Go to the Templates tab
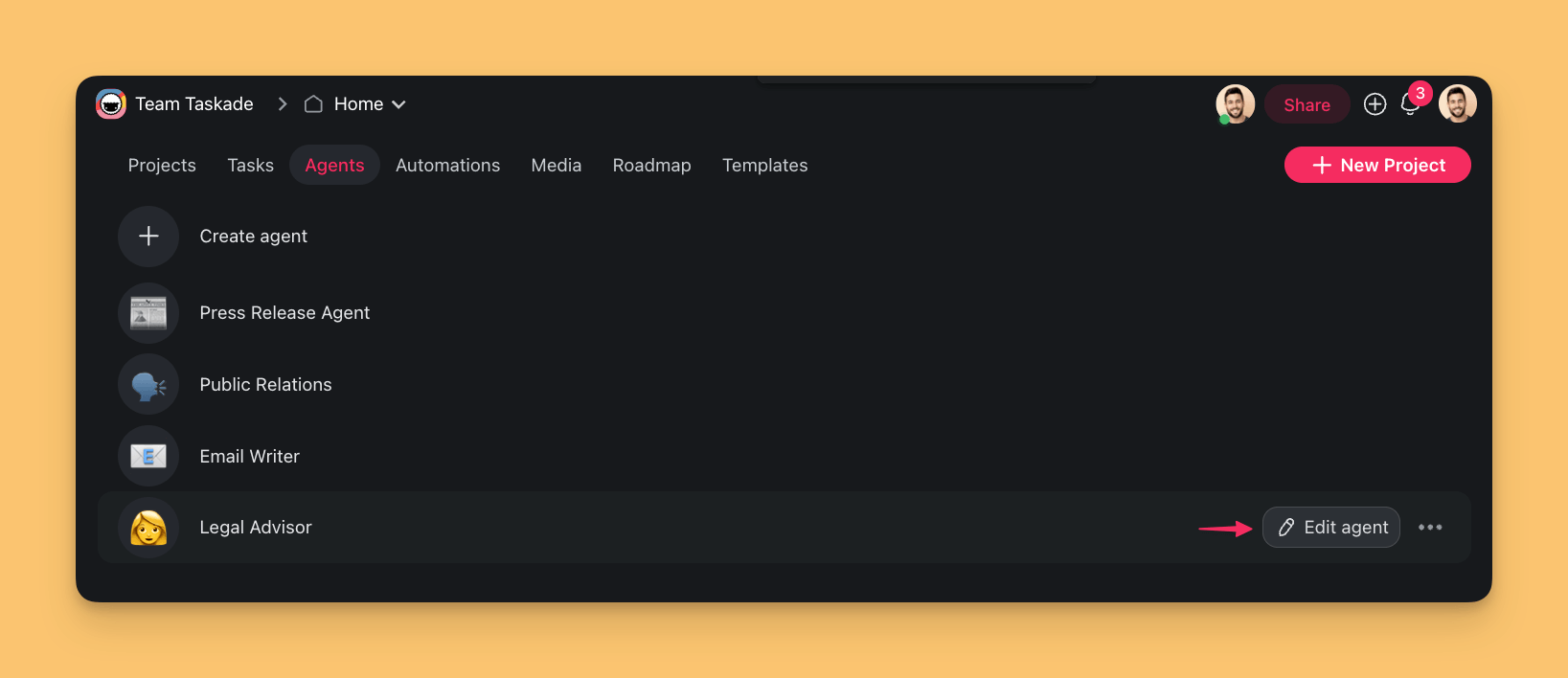Screen dimensions: 1568x678 [x=764, y=166]
